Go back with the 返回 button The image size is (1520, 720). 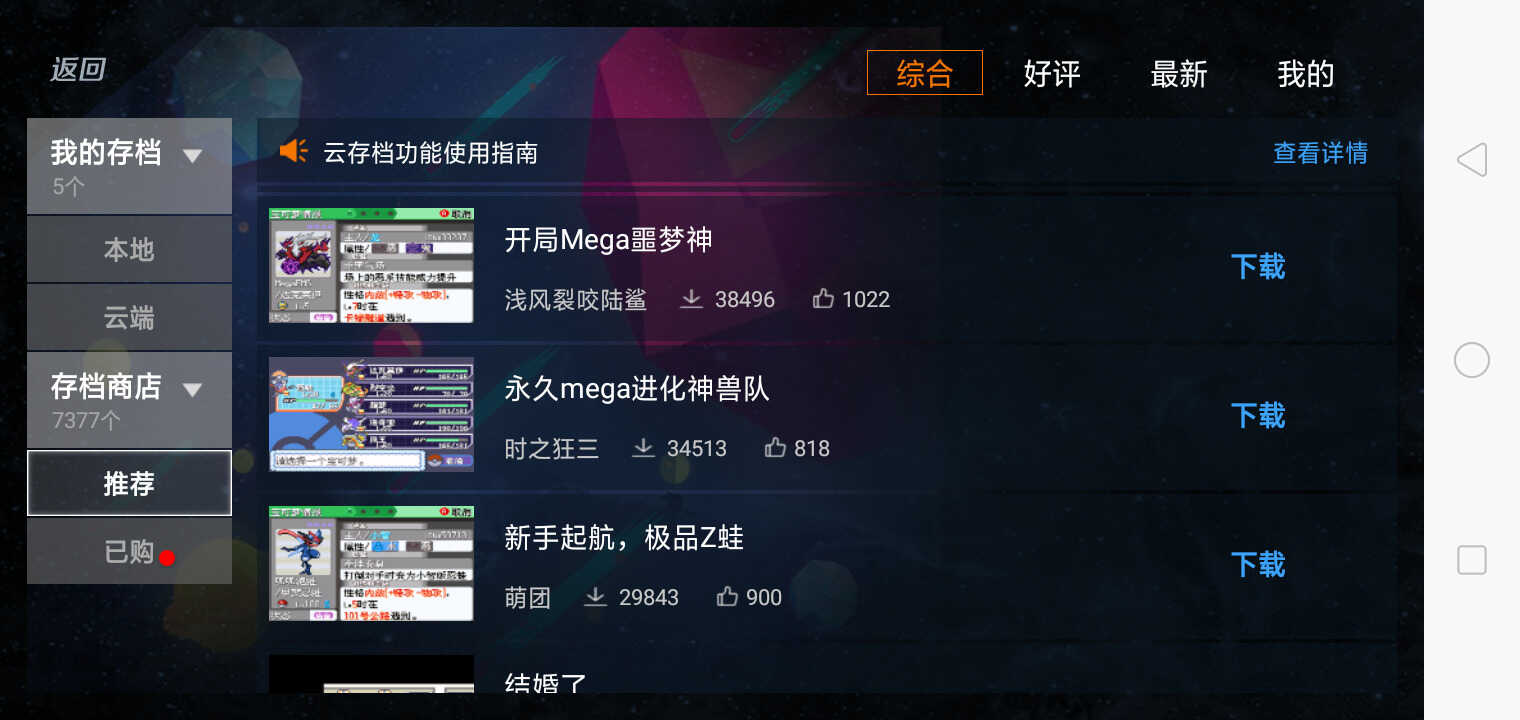pyautogui.click(x=78, y=69)
